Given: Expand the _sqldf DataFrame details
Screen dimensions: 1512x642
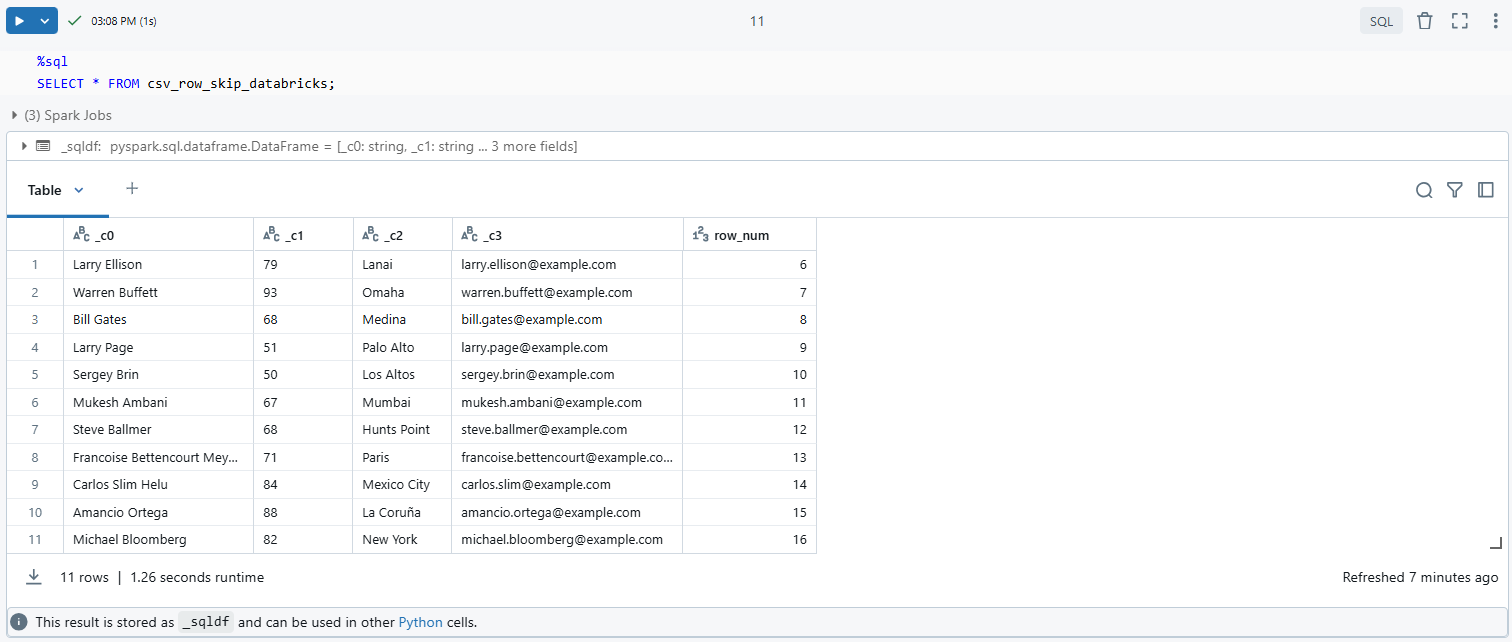Looking at the screenshot, I should click(x=24, y=146).
